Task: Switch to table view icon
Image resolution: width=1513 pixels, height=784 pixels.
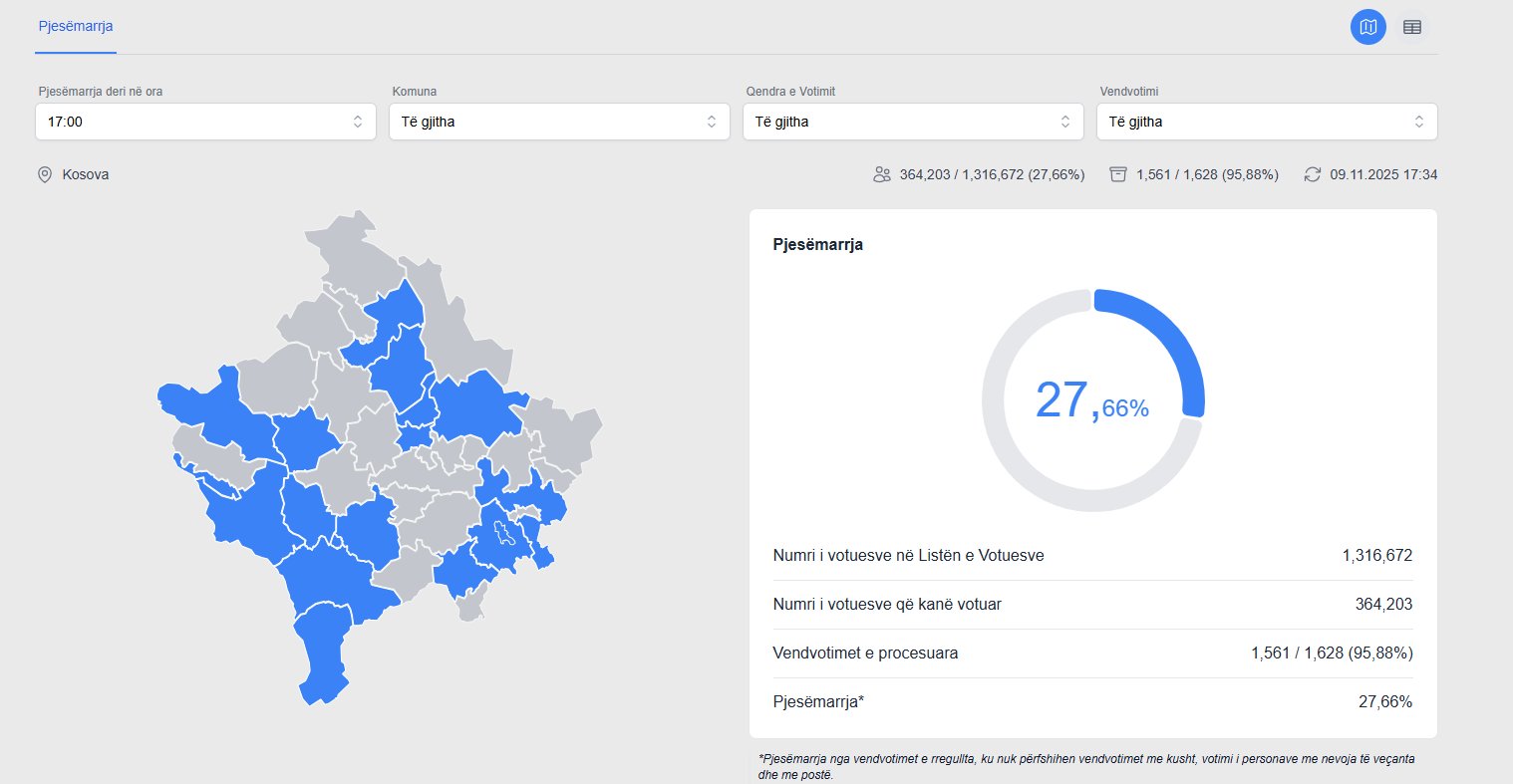Action: point(1411,27)
